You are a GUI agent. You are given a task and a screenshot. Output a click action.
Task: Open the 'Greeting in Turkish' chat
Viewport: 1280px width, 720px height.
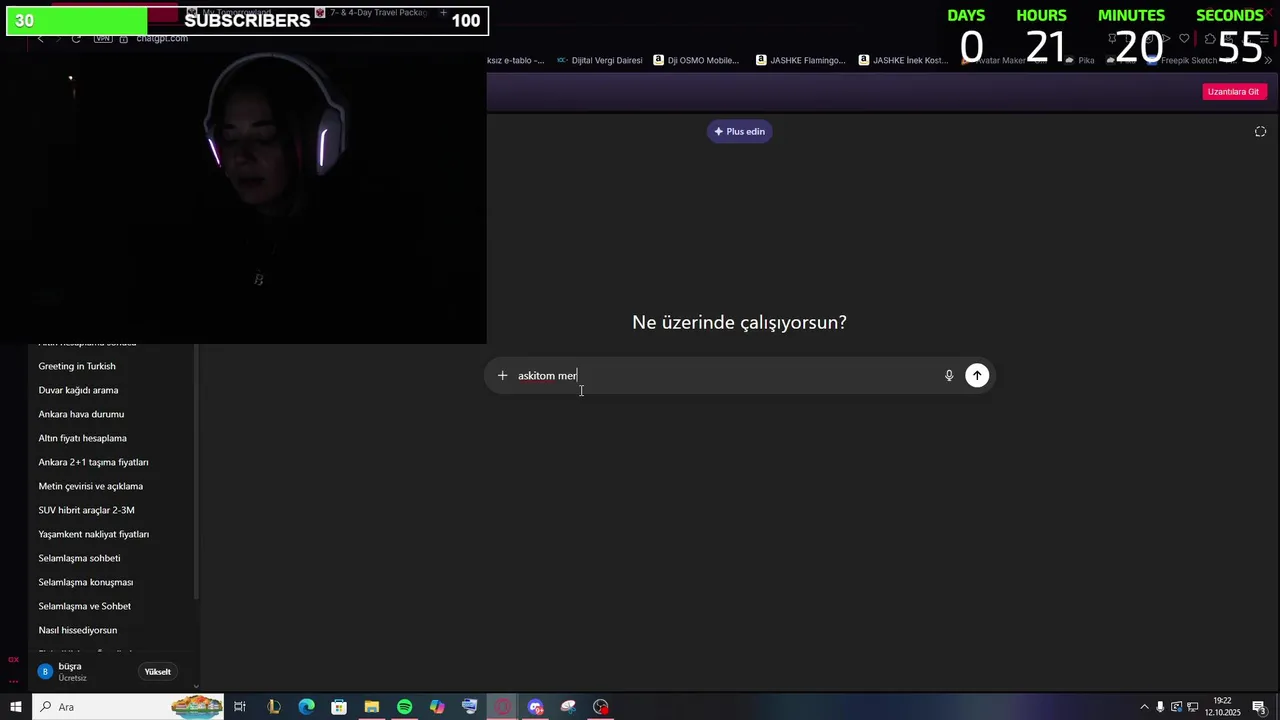coord(77,366)
